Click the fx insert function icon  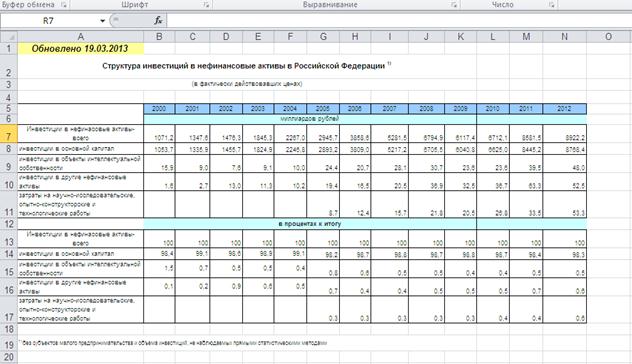(158, 21)
